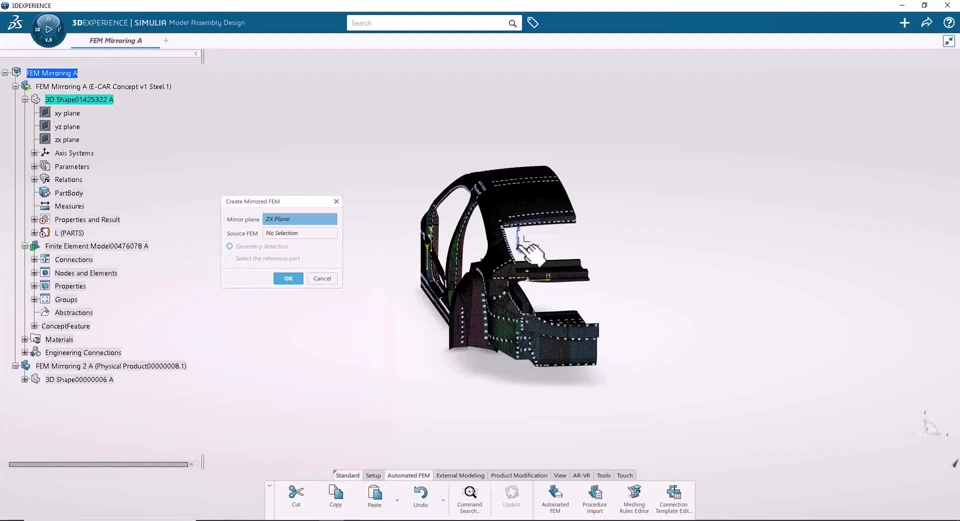This screenshot has width=960, height=521.
Task: Expand the Relations node
Action: tap(34, 179)
